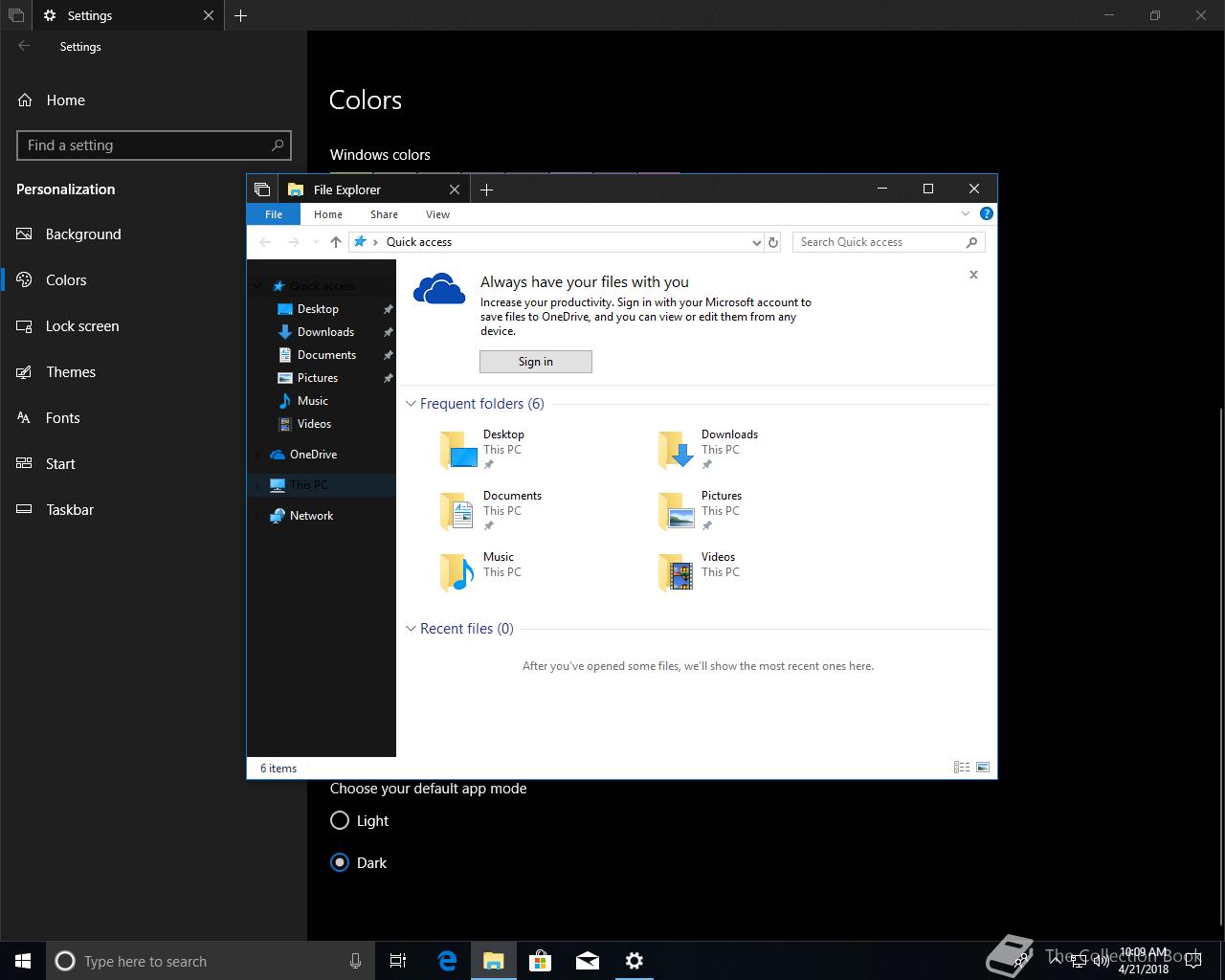Switch to large icons view in status bar

tap(983, 768)
